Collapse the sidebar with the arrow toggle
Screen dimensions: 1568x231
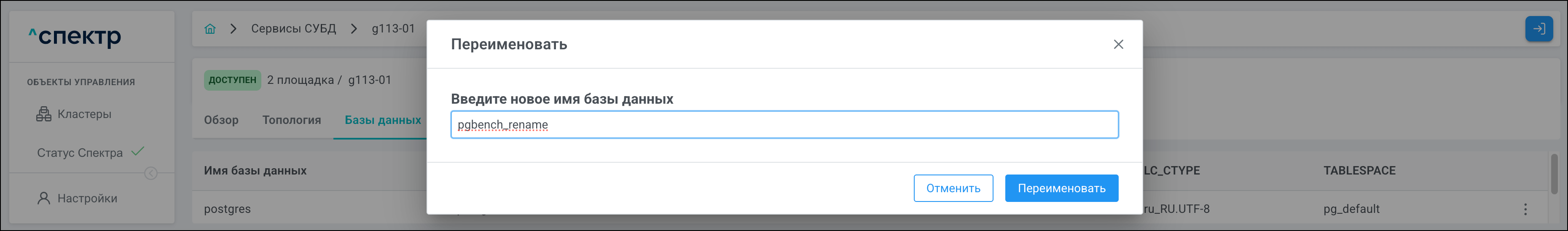point(151,174)
